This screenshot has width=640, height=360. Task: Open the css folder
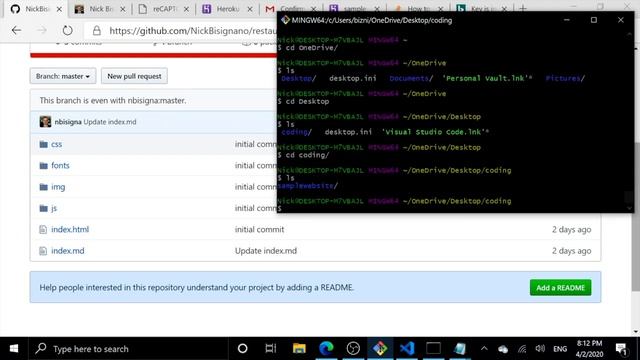click(57, 144)
